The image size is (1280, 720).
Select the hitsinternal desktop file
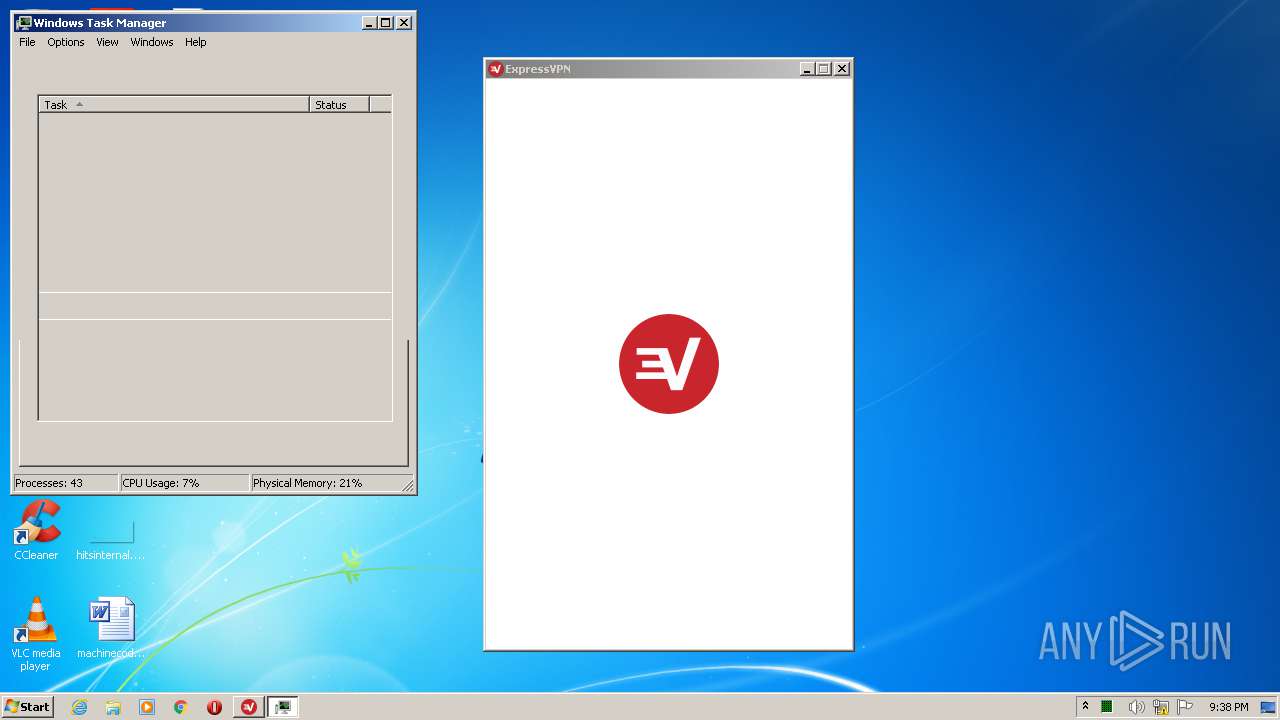coord(111,540)
